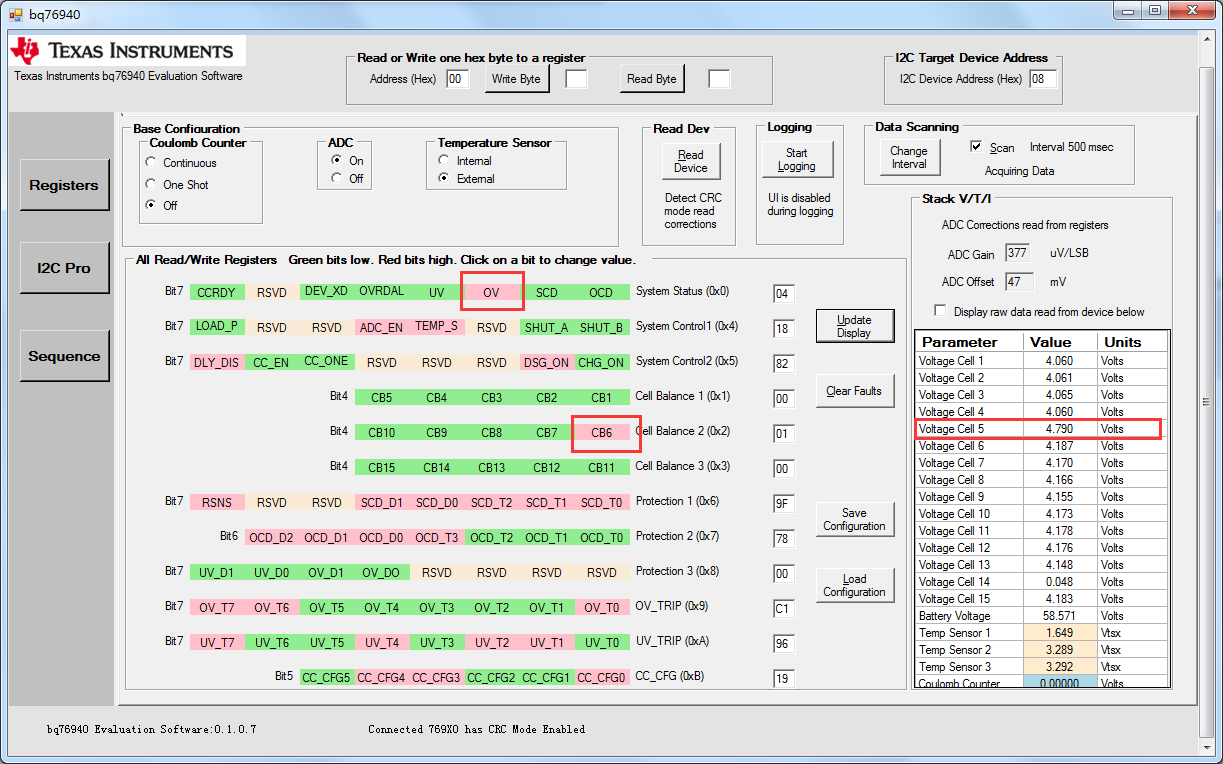1223x764 pixels.
Task: Toggle the CHG_ON bit
Action: coord(602,363)
